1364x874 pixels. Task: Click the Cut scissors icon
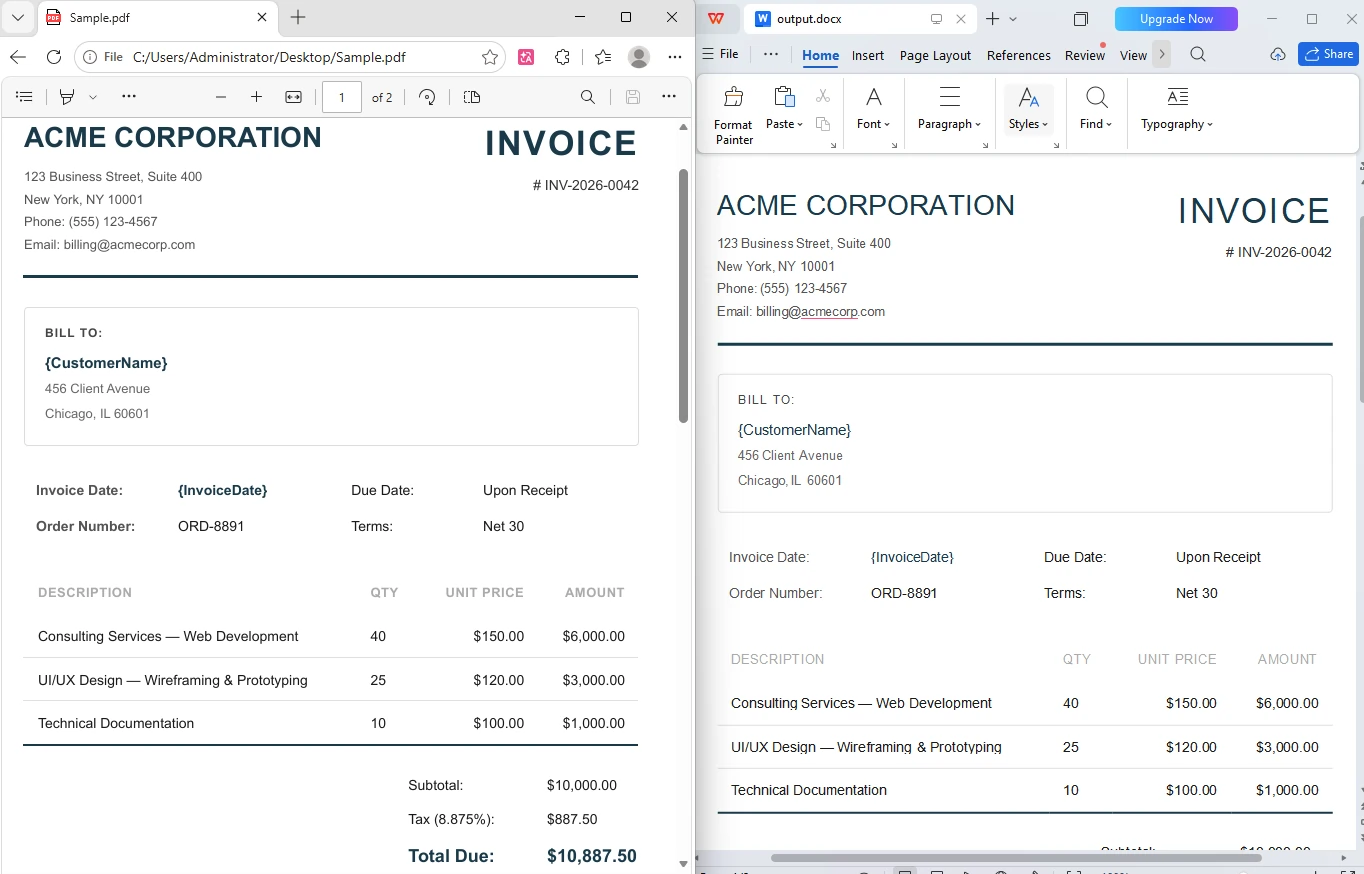[823, 96]
